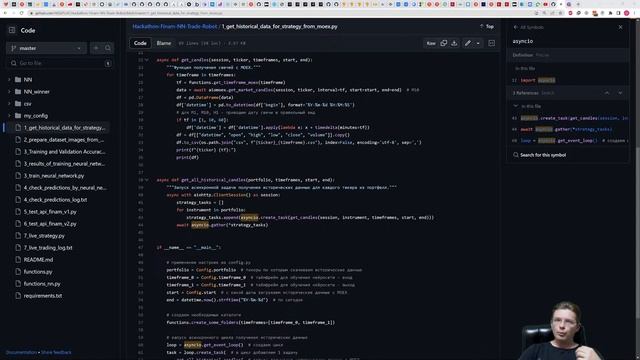Collapse the file tree side panel icon
The height and width of the screenshot is (360, 640).
12,30
